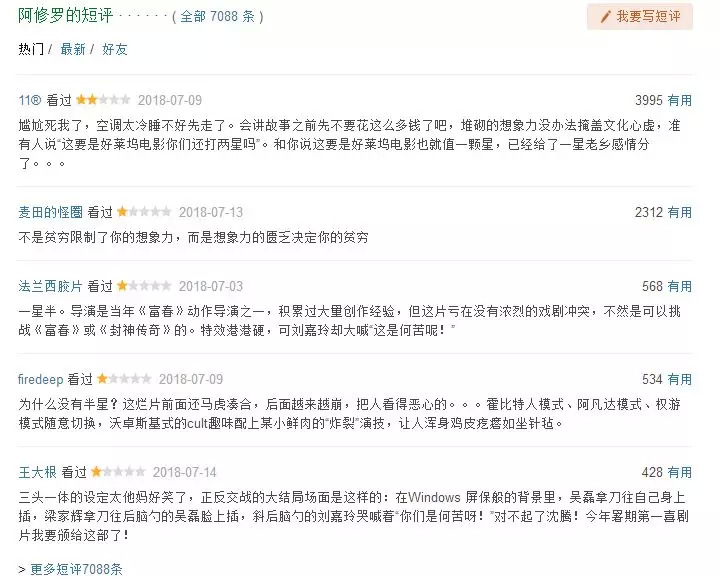Switch to the 热门 tab
Screen dimensions: 721x579
click(31, 49)
